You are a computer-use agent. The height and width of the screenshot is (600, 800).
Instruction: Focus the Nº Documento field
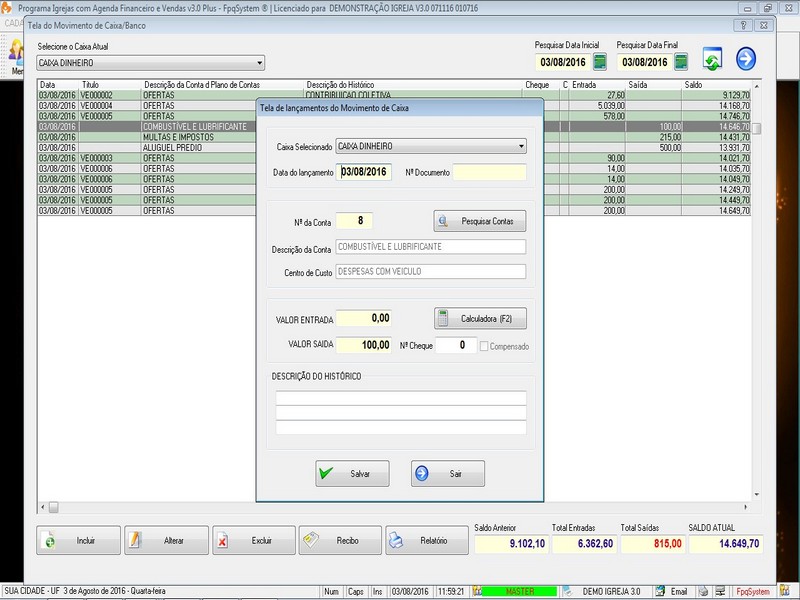[x=489, y=172]
